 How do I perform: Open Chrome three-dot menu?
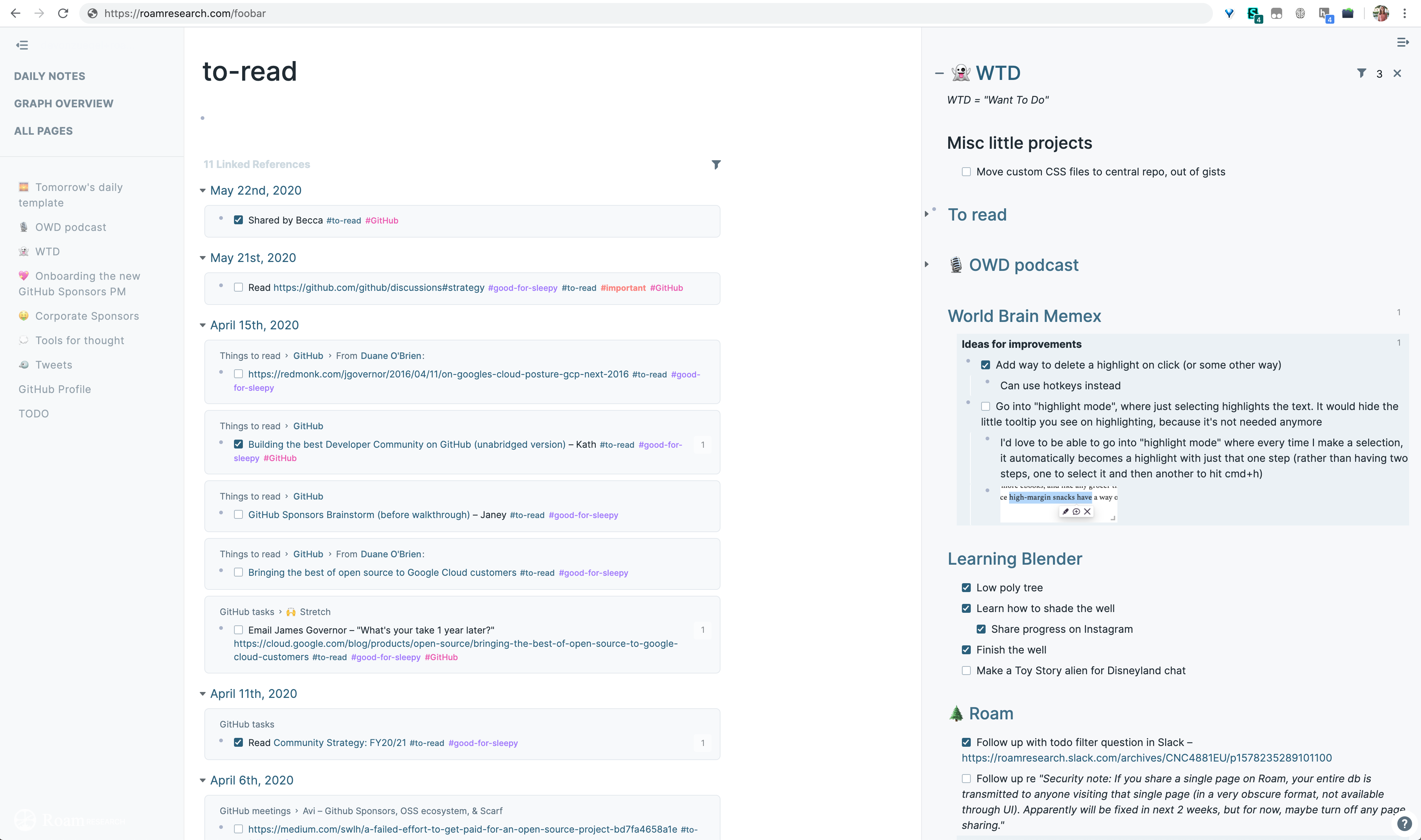[x=1405, y=13]
